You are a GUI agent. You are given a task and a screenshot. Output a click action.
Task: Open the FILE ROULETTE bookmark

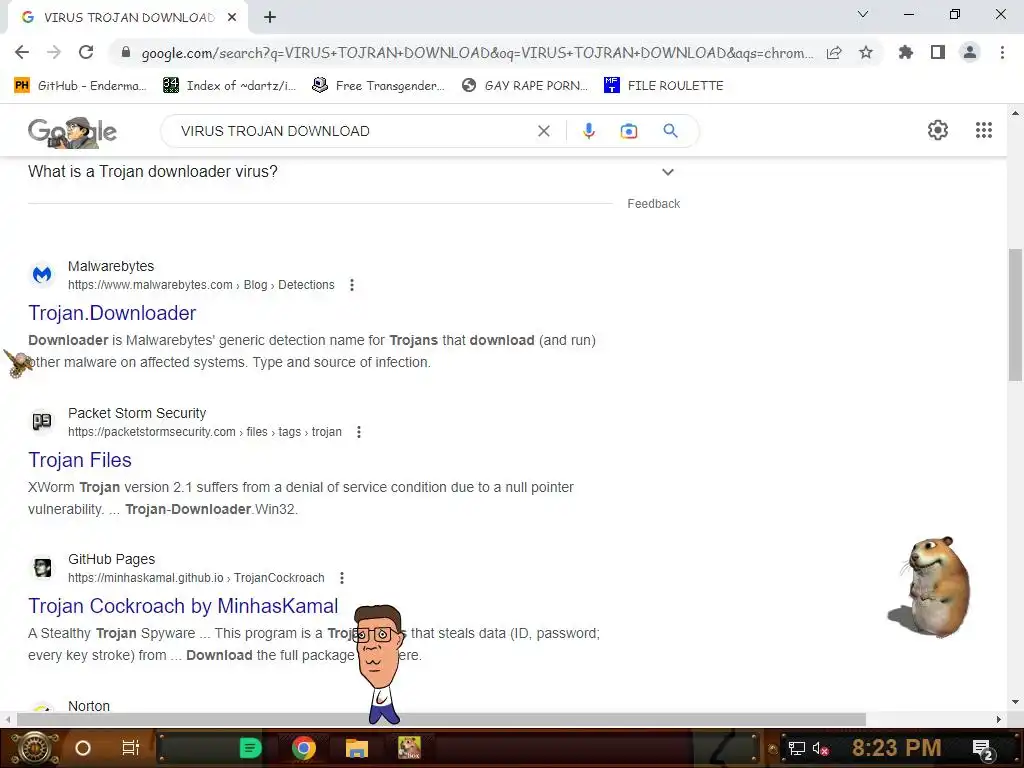[664, 86]
